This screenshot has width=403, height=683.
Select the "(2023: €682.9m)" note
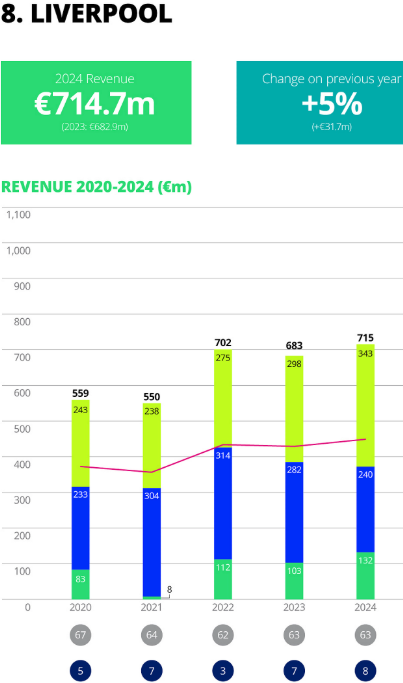coord(95,127)
